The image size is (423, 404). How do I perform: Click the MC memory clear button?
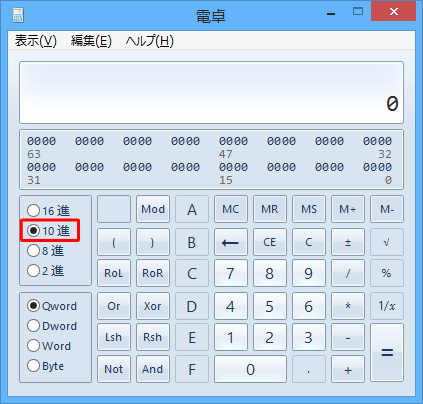coord(231,209)
